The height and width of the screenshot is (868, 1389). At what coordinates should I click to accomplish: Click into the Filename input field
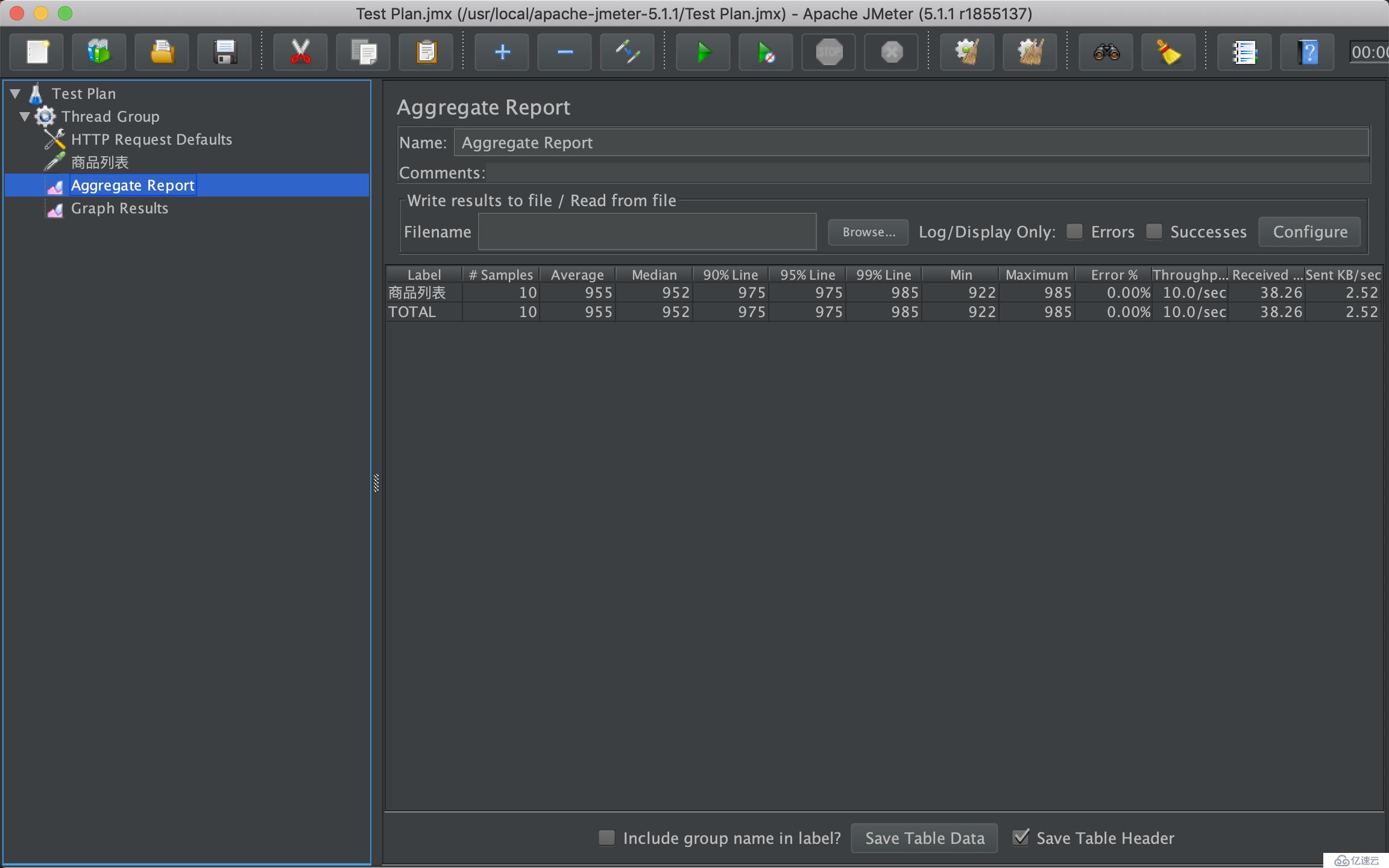[x=647, y=231]
